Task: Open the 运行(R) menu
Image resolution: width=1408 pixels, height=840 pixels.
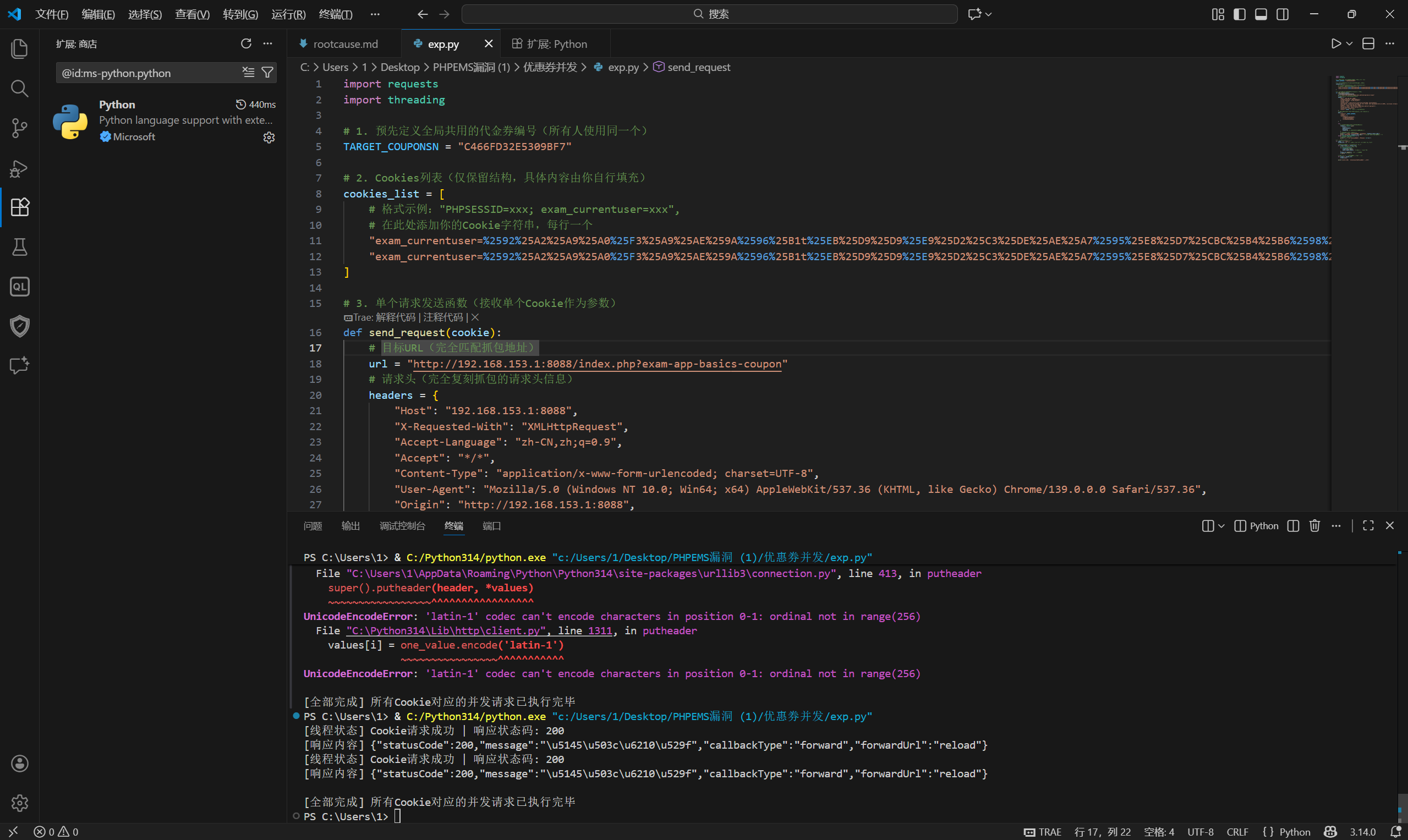Action: (288, 14)
